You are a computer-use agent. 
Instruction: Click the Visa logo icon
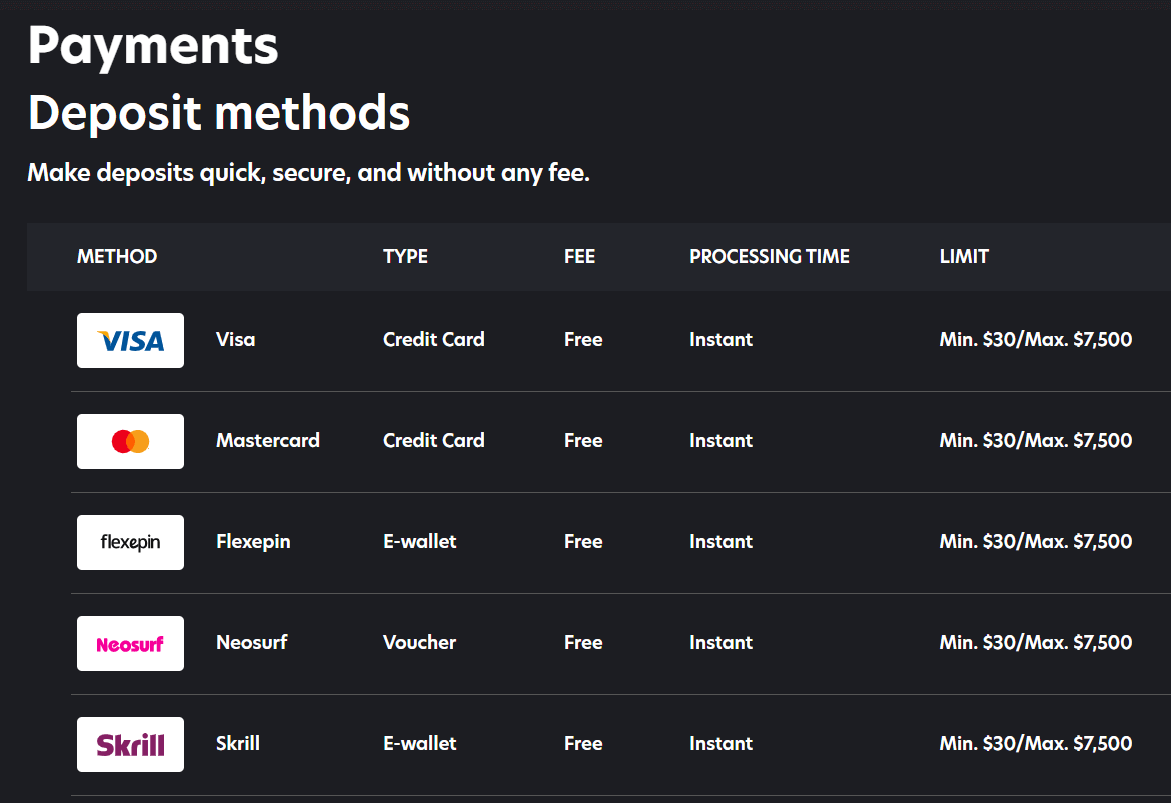130,340
